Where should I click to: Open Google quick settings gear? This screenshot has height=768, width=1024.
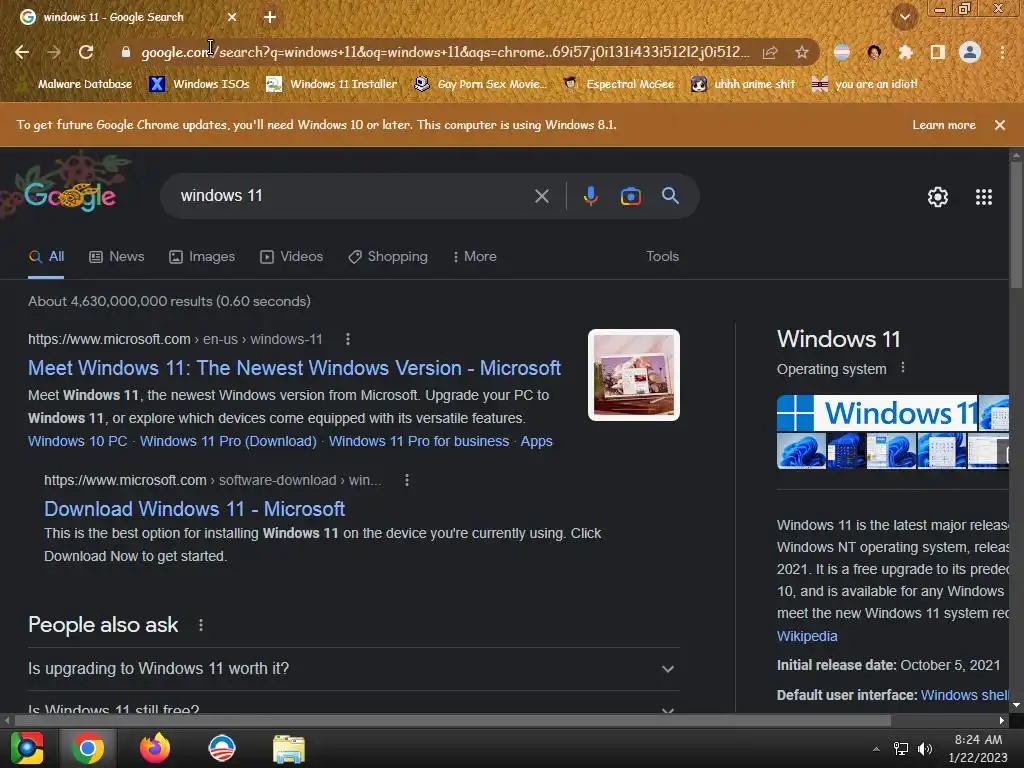click(x=938, y=197)
